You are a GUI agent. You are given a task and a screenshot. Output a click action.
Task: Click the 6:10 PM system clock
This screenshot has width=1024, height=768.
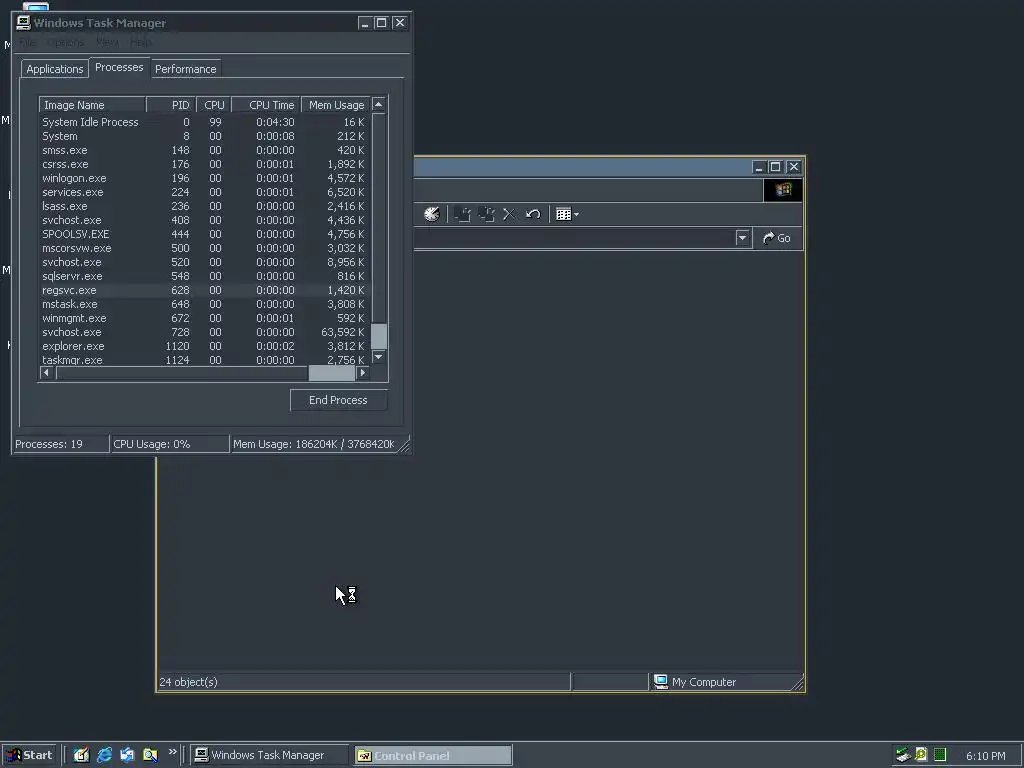pyautogui.click(x=985, y=756)
